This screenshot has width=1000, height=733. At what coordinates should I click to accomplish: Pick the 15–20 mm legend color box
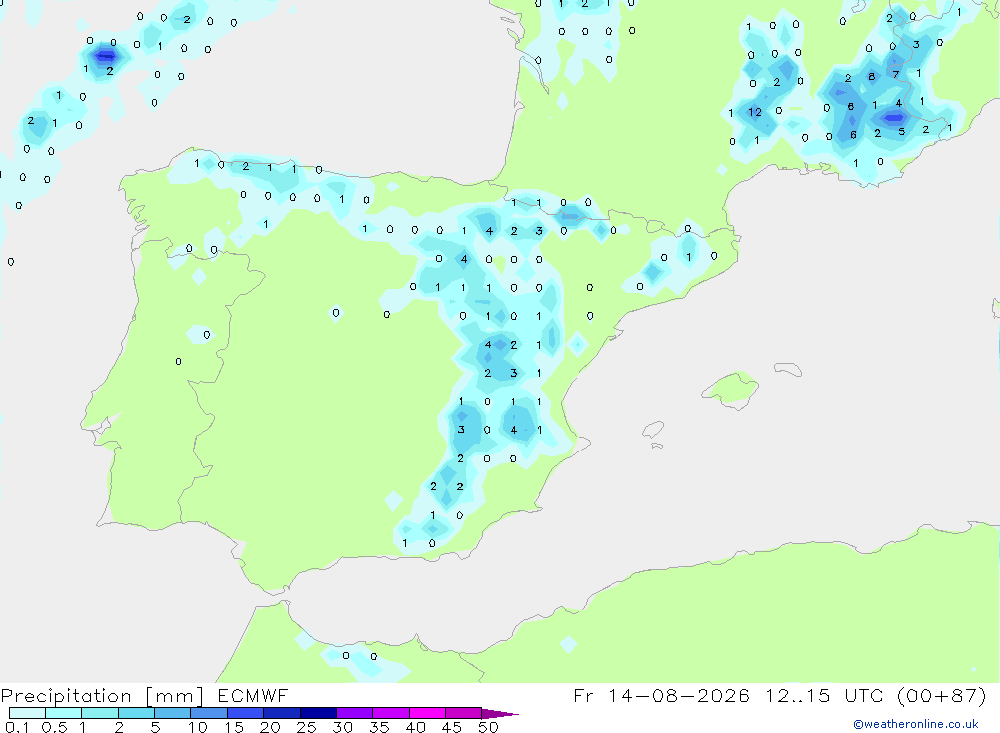246,713
